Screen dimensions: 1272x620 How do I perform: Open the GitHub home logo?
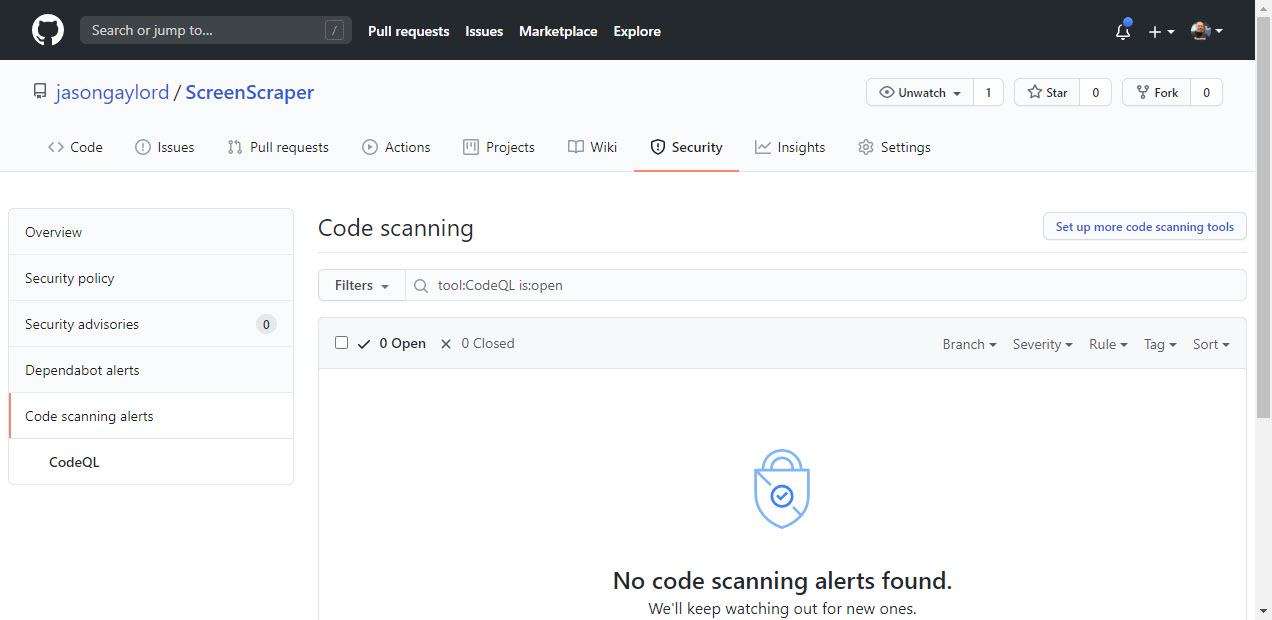point(48,30)
